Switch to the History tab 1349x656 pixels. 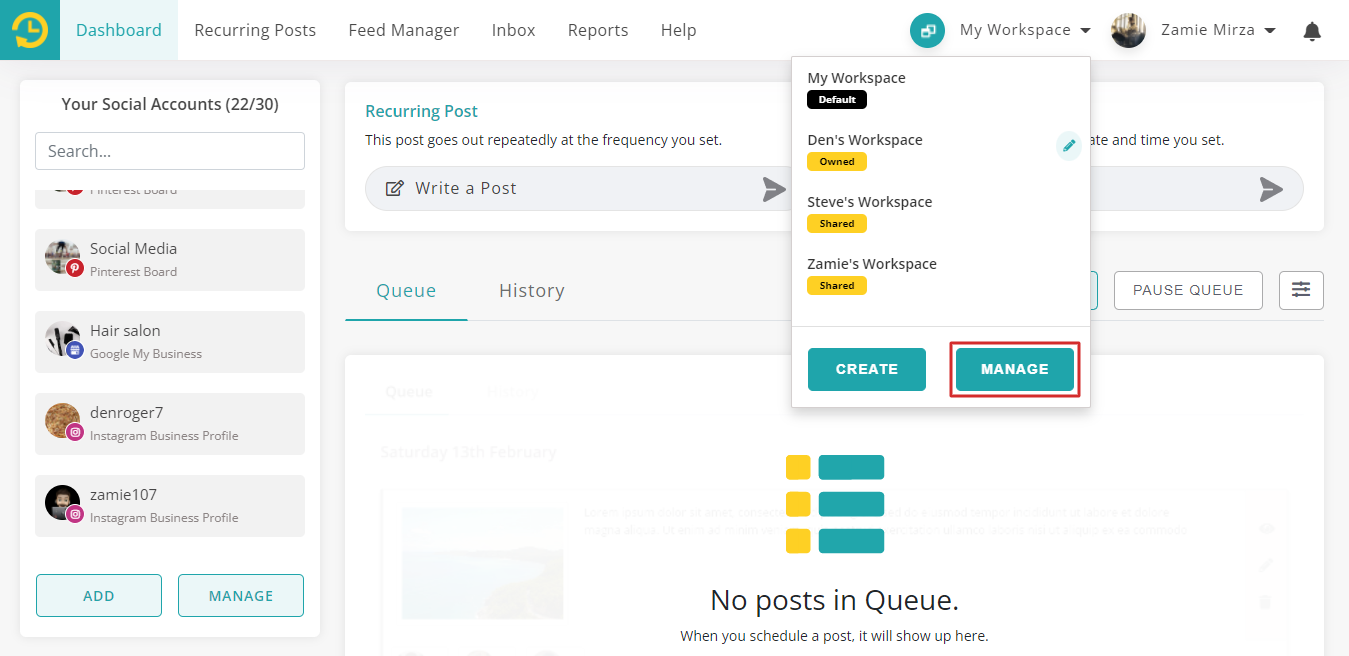point(531,290)
